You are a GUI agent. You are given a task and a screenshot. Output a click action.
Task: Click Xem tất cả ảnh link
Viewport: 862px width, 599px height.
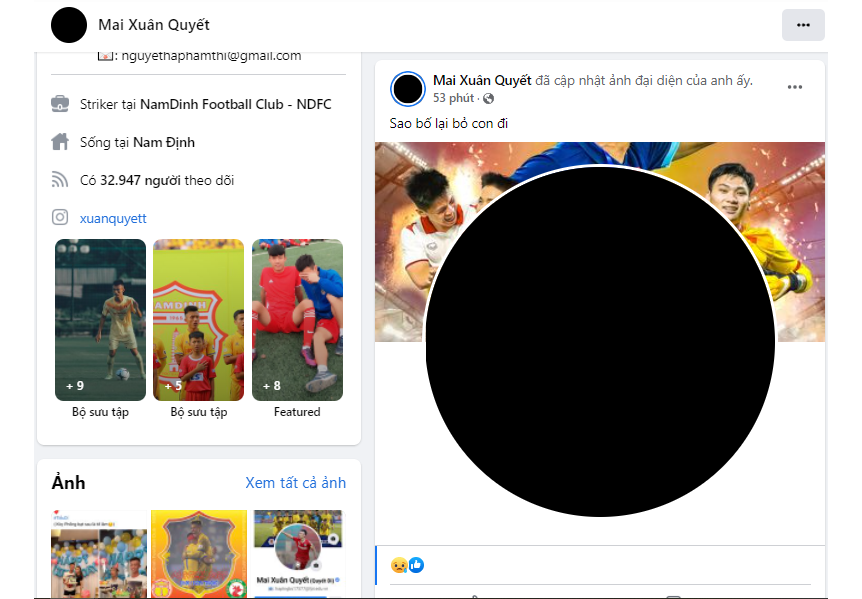pos(296,483)
